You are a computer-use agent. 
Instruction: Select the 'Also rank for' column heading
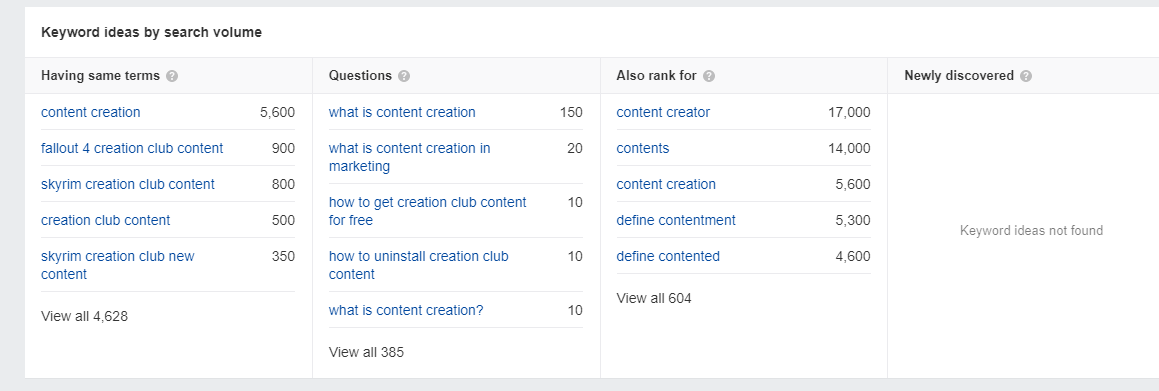coord(656,76)
